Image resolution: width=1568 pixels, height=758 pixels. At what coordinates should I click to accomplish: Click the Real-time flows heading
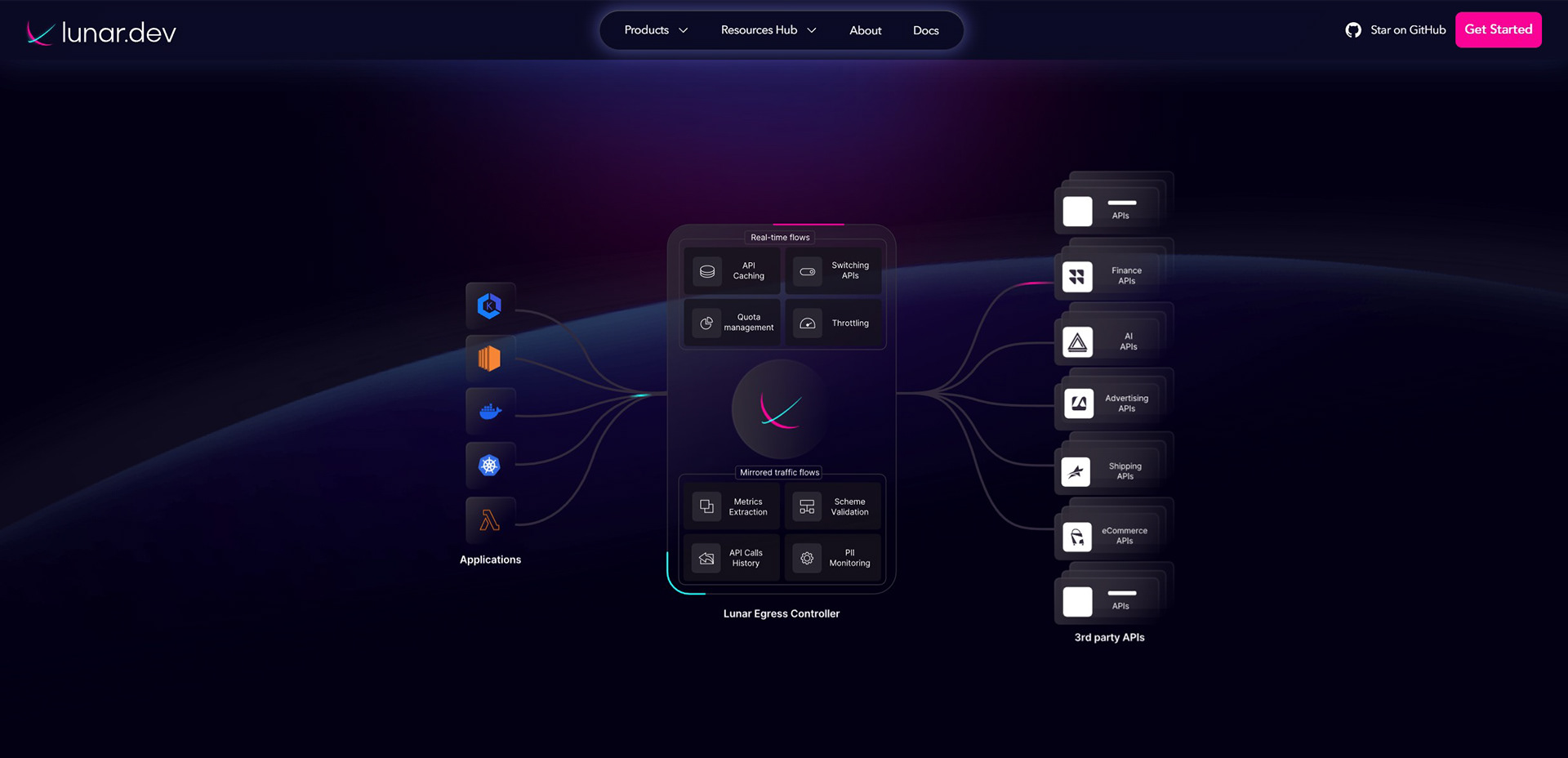[x=780, y=238]
